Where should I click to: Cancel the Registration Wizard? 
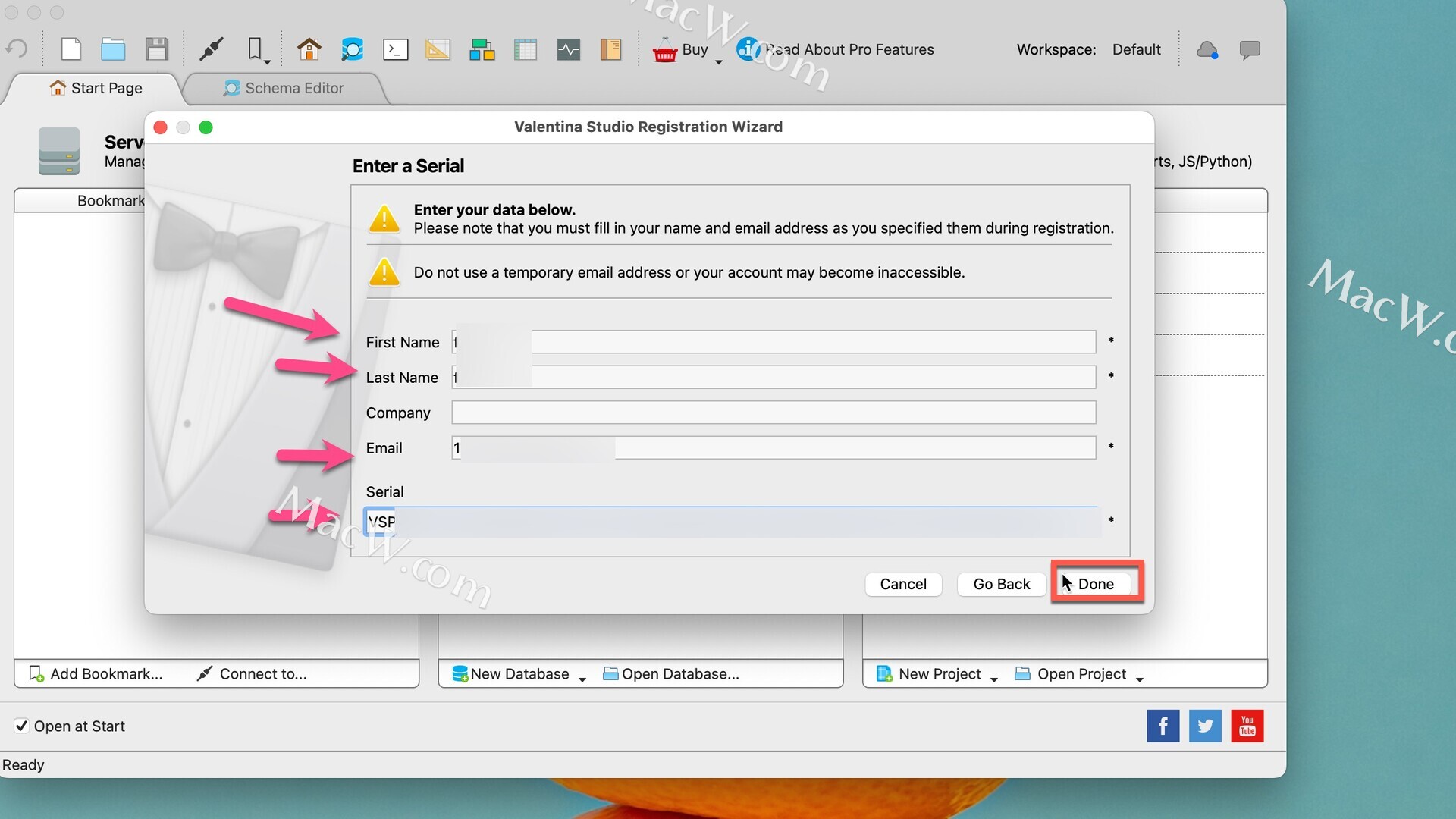[903, 584]
